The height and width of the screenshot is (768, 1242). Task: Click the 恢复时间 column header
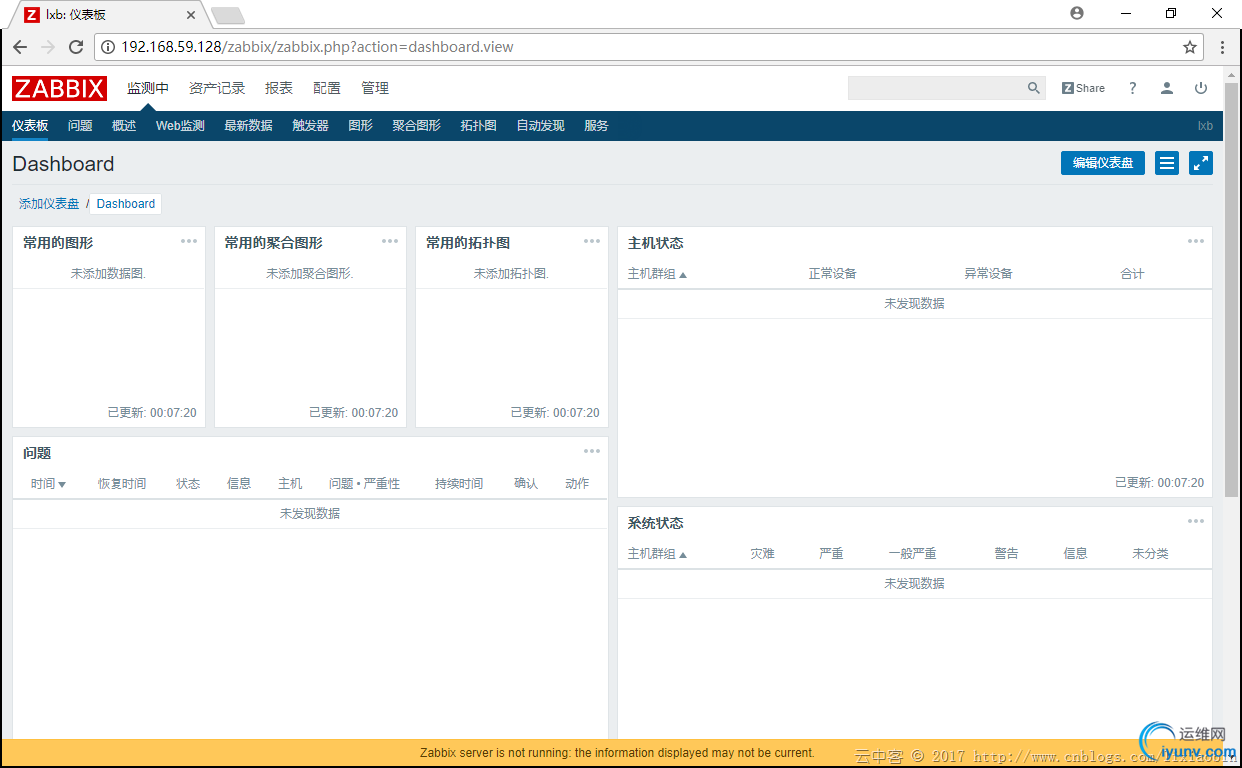(122, 484)
